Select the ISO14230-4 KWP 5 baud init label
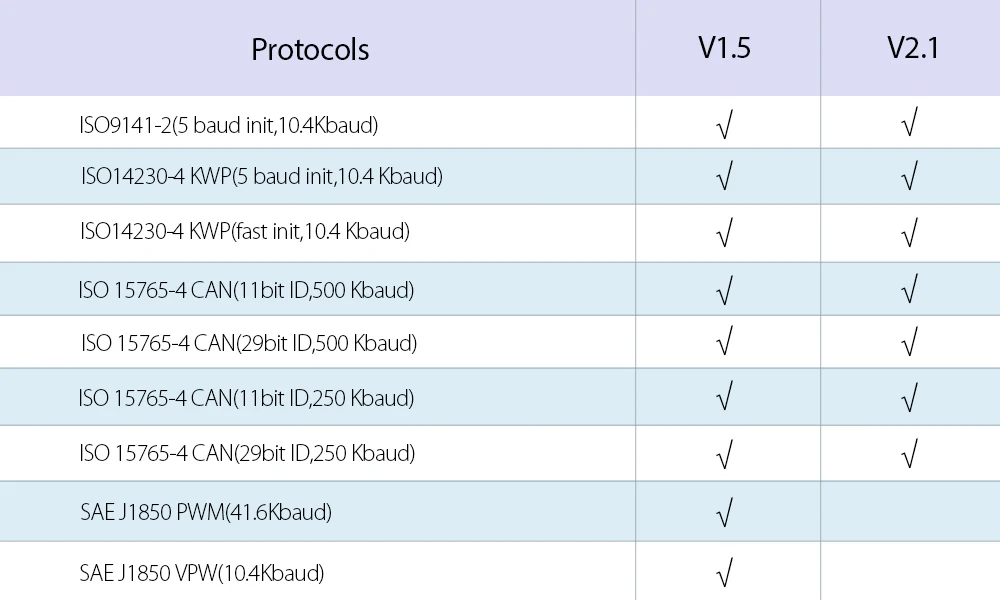Image resolution: width=1000 pixels, height=600 pixels. click(x=261, y=177)
